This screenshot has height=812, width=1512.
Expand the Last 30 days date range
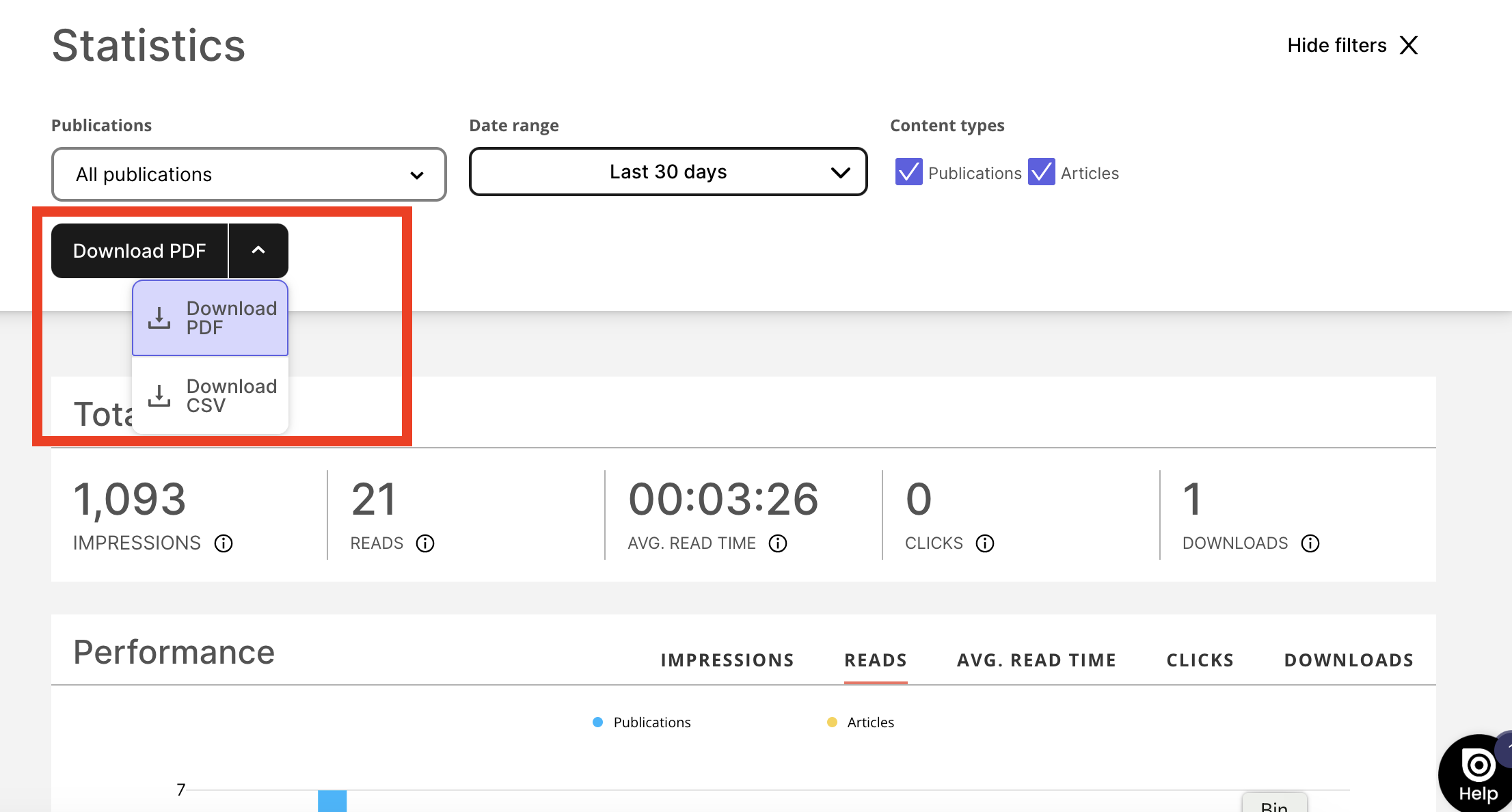pyautogui.click(x=668, y=172)
